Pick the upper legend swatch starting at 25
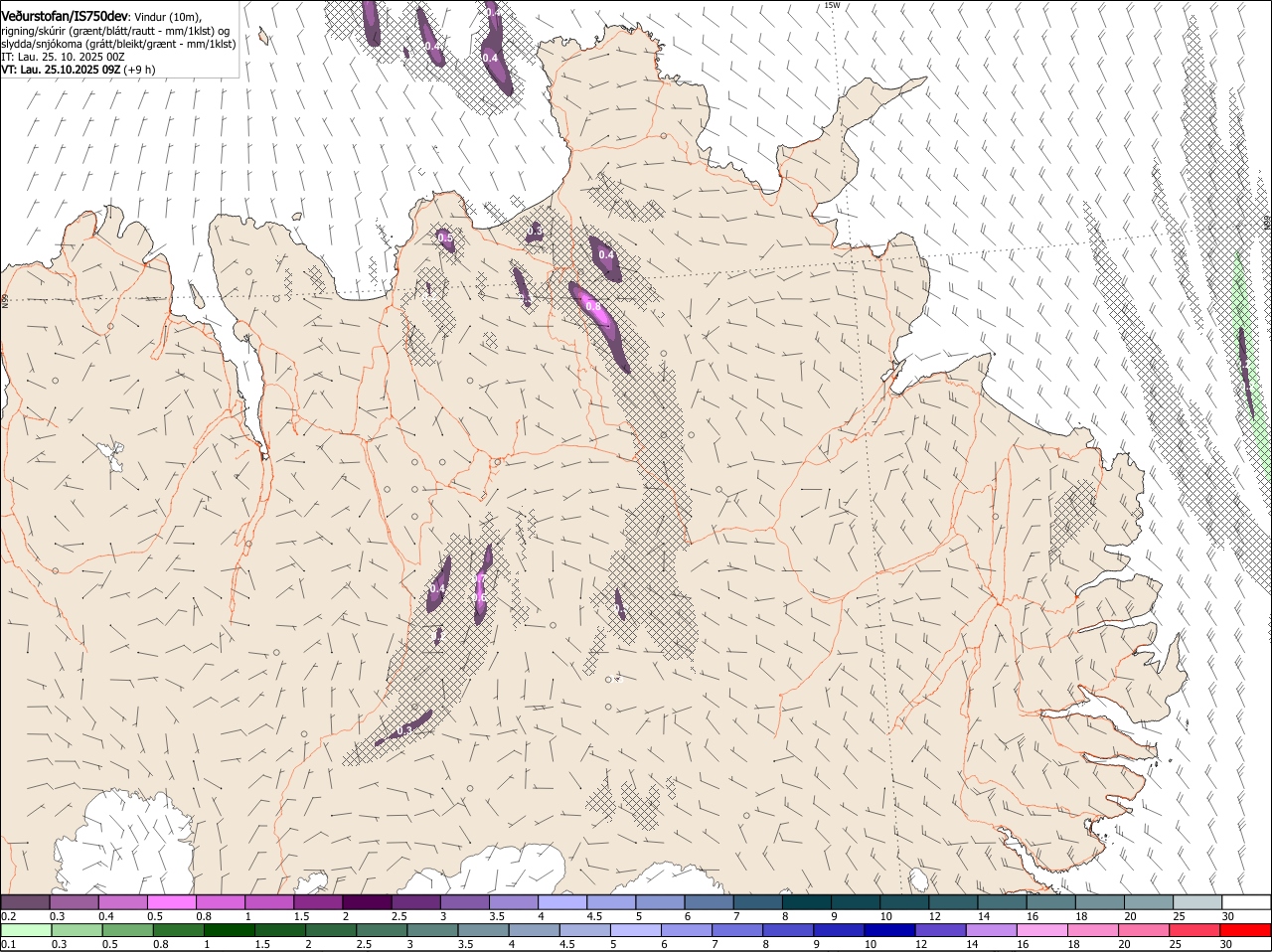The image size is (1272, 952). coord(1198,901)
